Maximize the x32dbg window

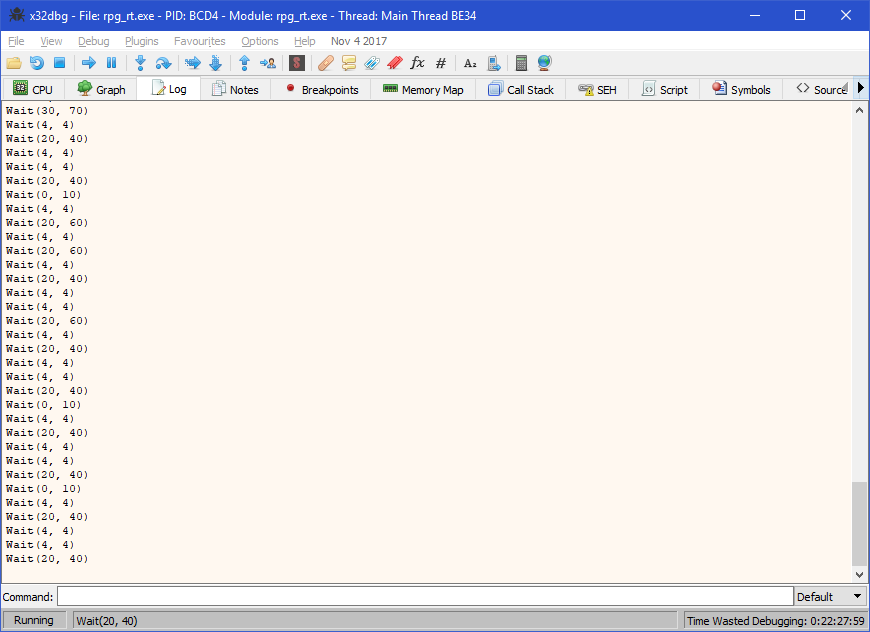coord(800,16)
